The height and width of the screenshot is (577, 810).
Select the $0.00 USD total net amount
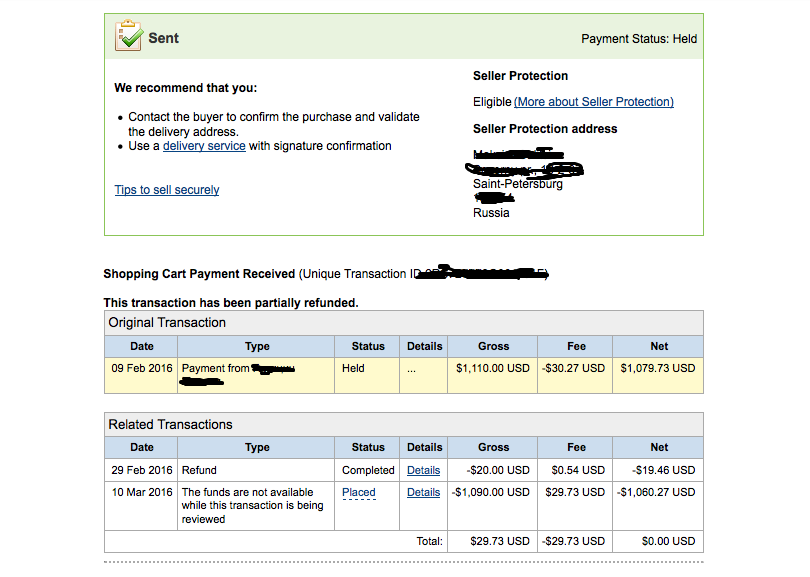pos(669,541)
